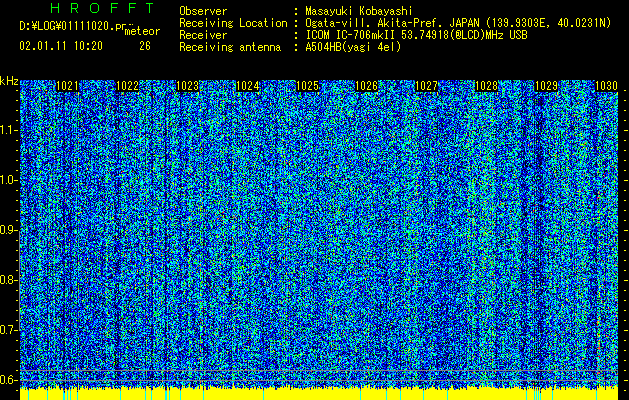Click the 1022 time marker
This screenshot has height=400, width=629.
pos(127,86)
